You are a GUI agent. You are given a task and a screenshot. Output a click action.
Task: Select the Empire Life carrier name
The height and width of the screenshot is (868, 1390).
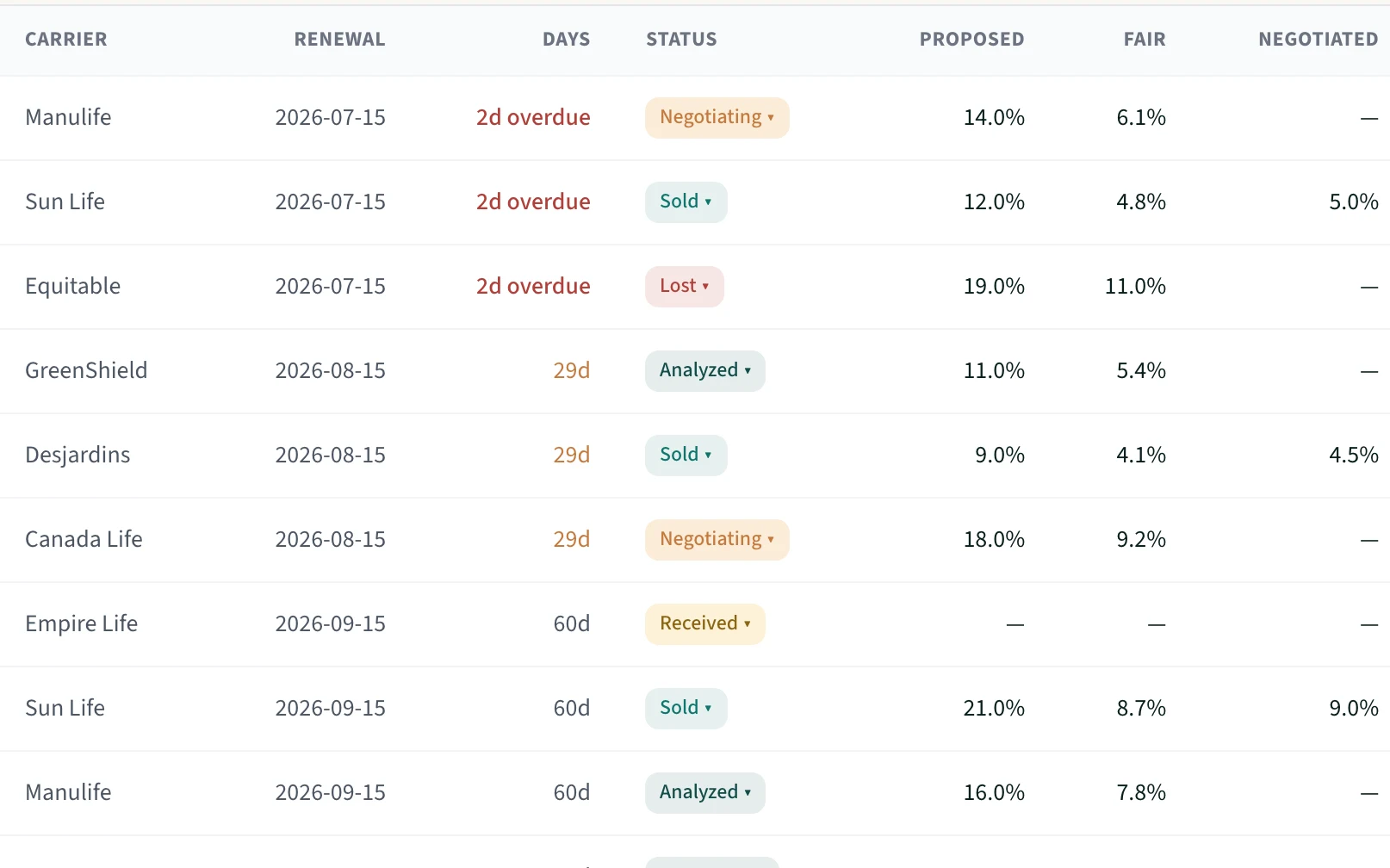click(x=82, y=624)
